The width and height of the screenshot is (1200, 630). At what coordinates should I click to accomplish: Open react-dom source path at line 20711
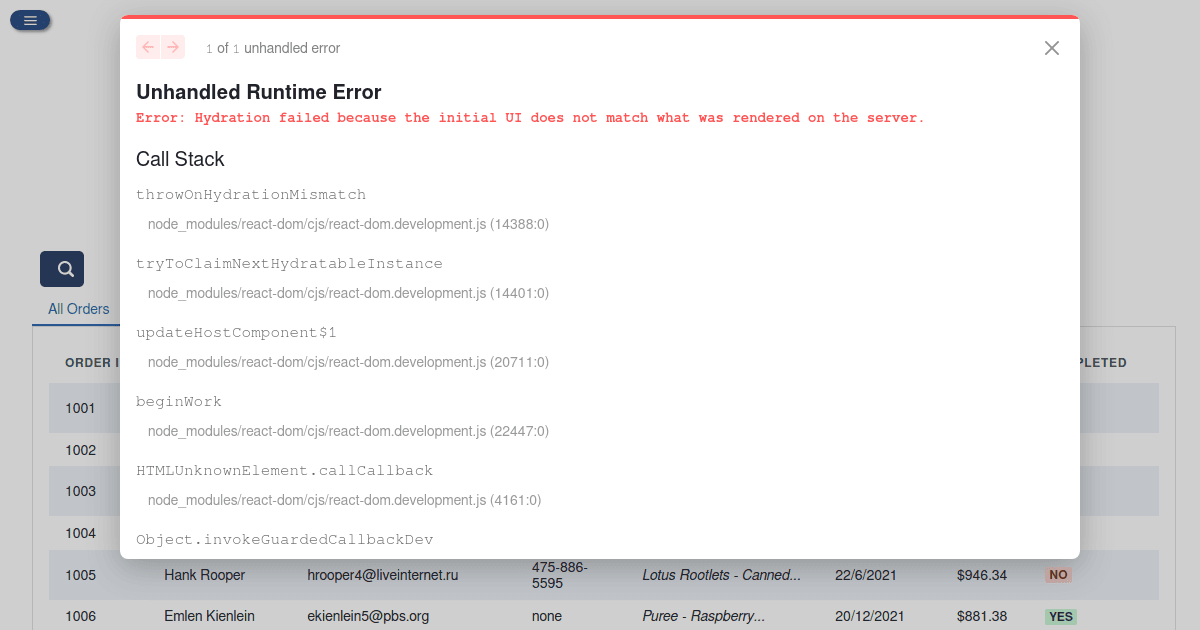[x=348, y=362]
